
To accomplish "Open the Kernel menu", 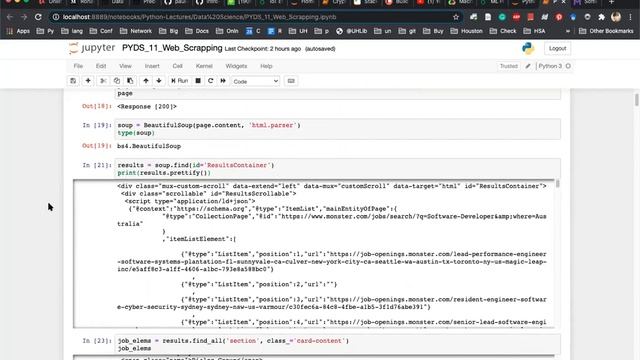I will tap(204, 66).
